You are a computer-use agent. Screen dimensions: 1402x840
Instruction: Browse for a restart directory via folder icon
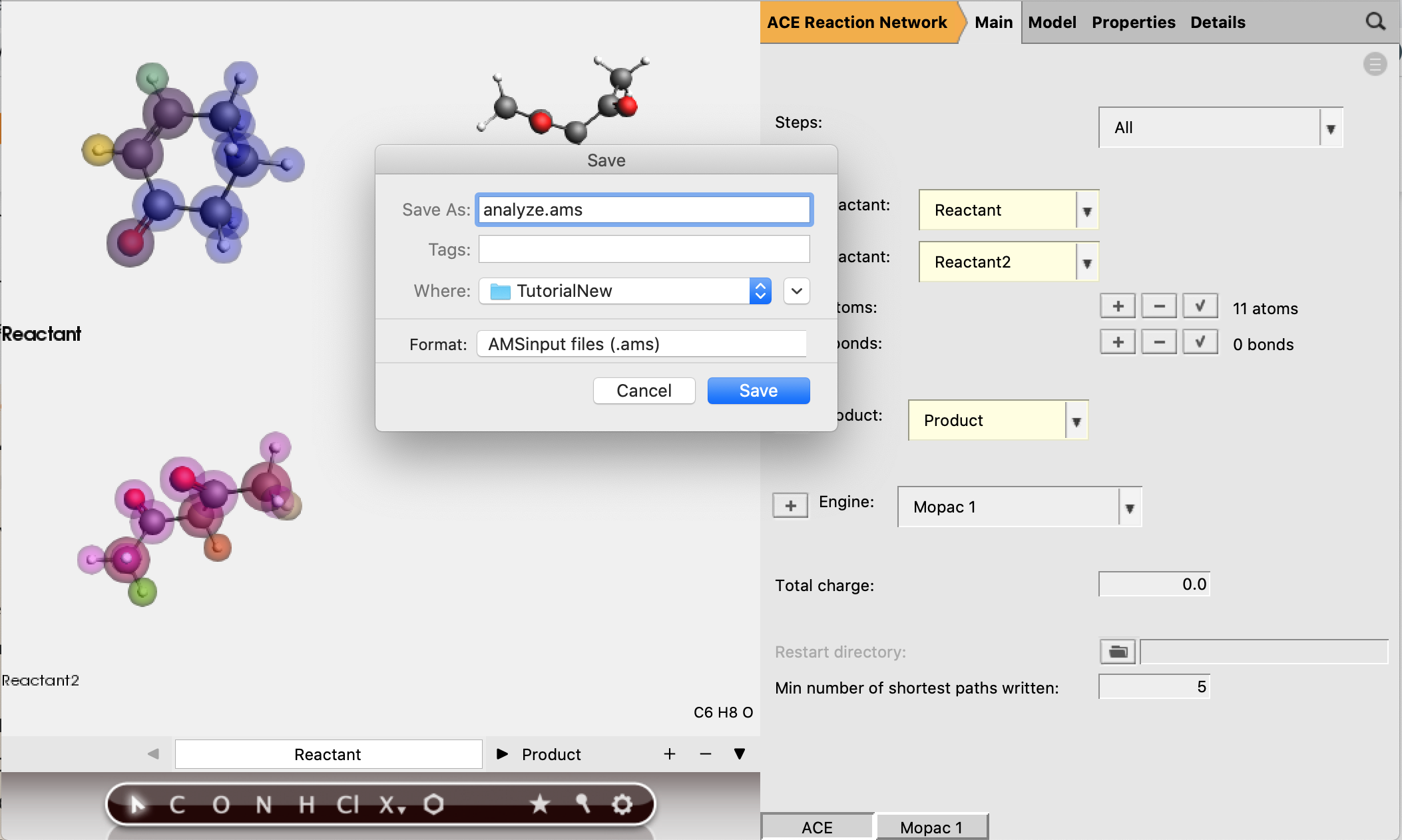(1117, 652)
